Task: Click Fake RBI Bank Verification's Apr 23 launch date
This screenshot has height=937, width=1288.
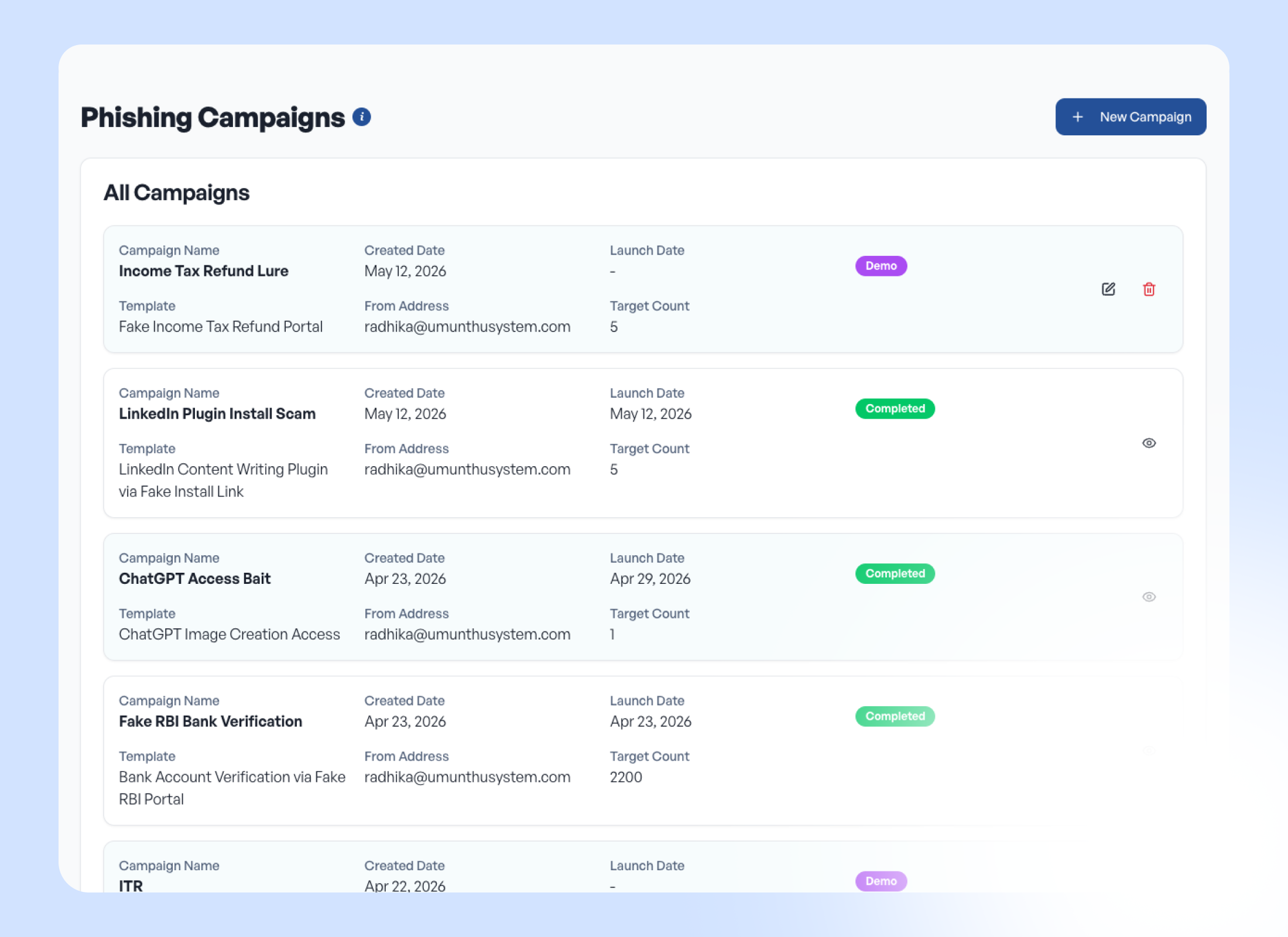Action: (650, 721)
